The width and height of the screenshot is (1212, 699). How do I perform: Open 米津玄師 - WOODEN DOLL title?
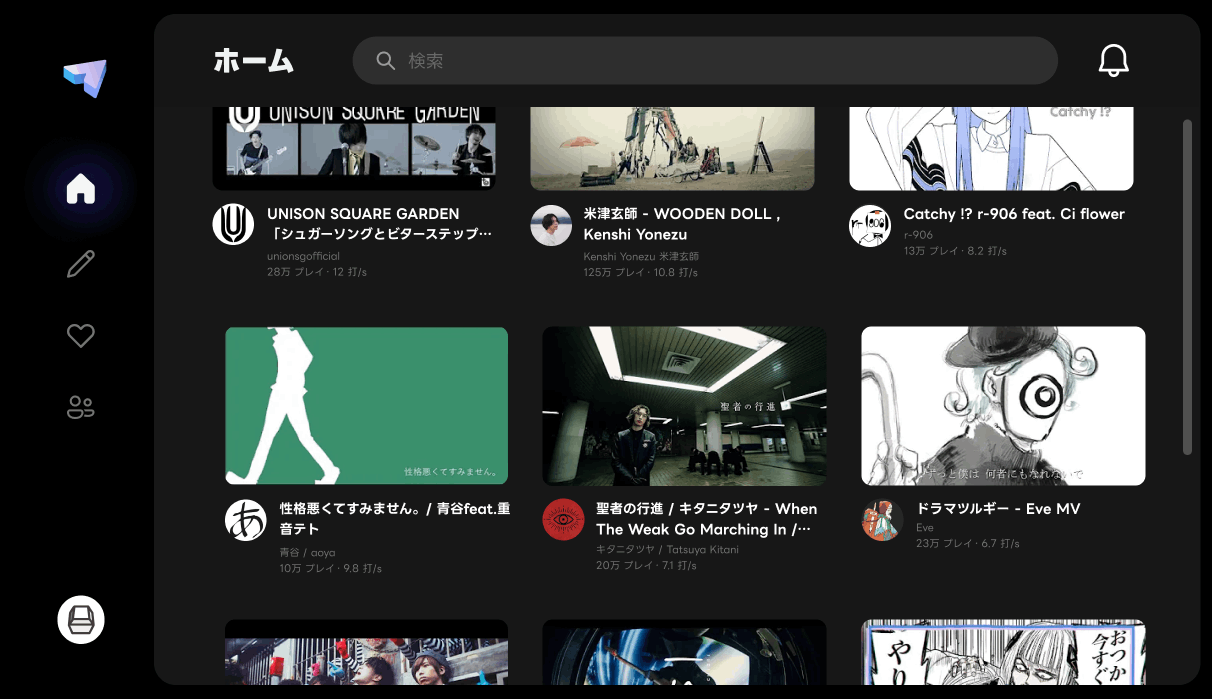pos(683,224)
